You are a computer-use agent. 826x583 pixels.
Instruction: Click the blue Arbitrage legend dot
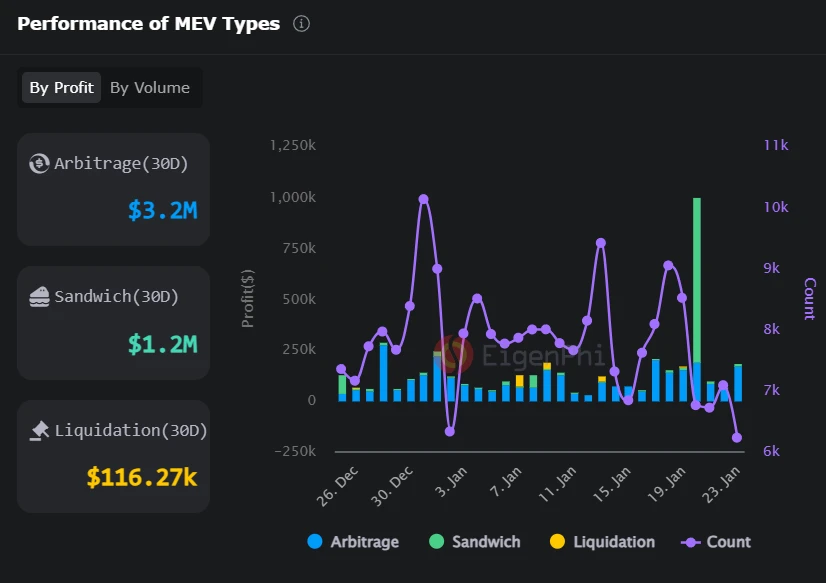coord(315,542)
